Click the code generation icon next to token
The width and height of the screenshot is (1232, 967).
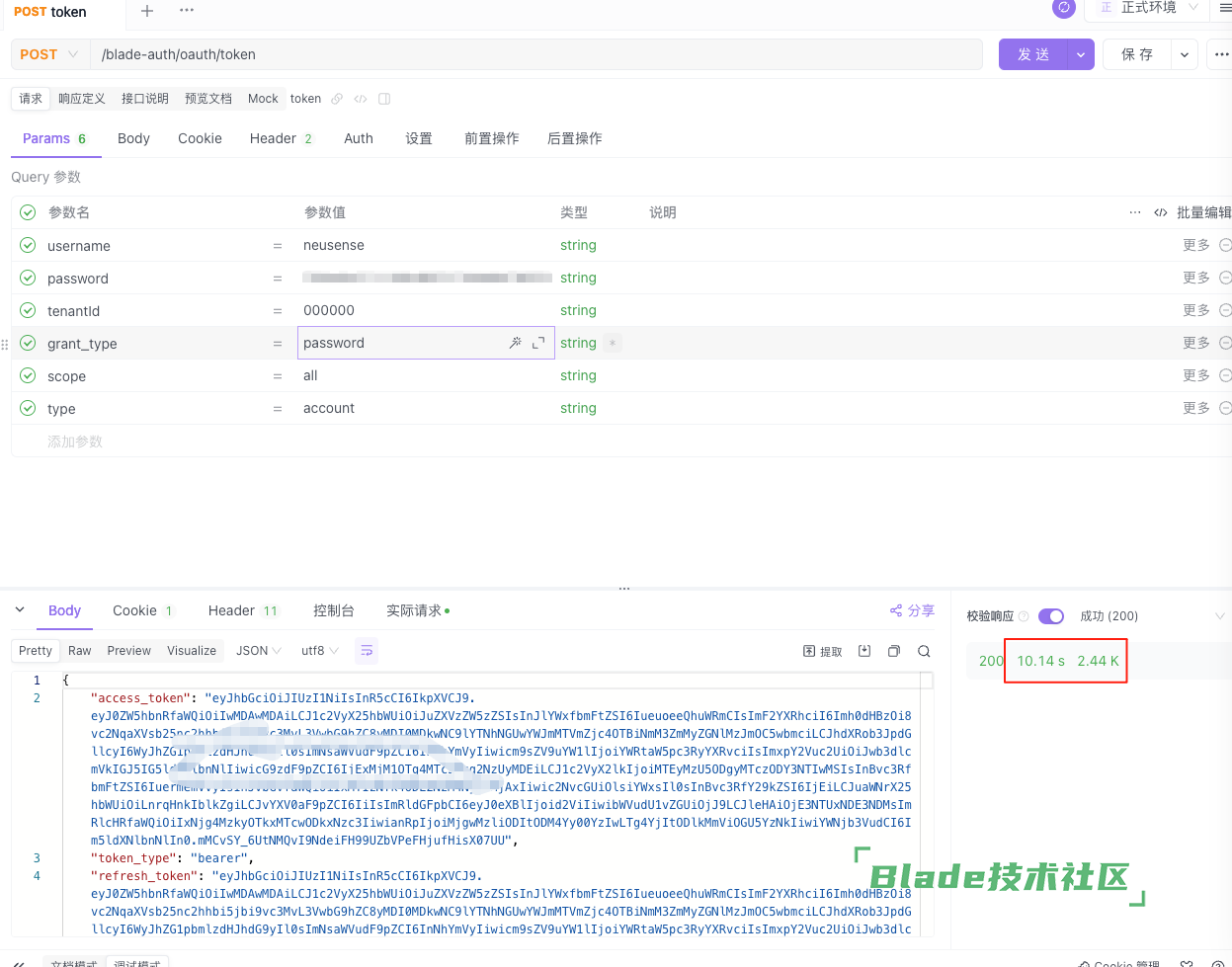tap(361, 99)
